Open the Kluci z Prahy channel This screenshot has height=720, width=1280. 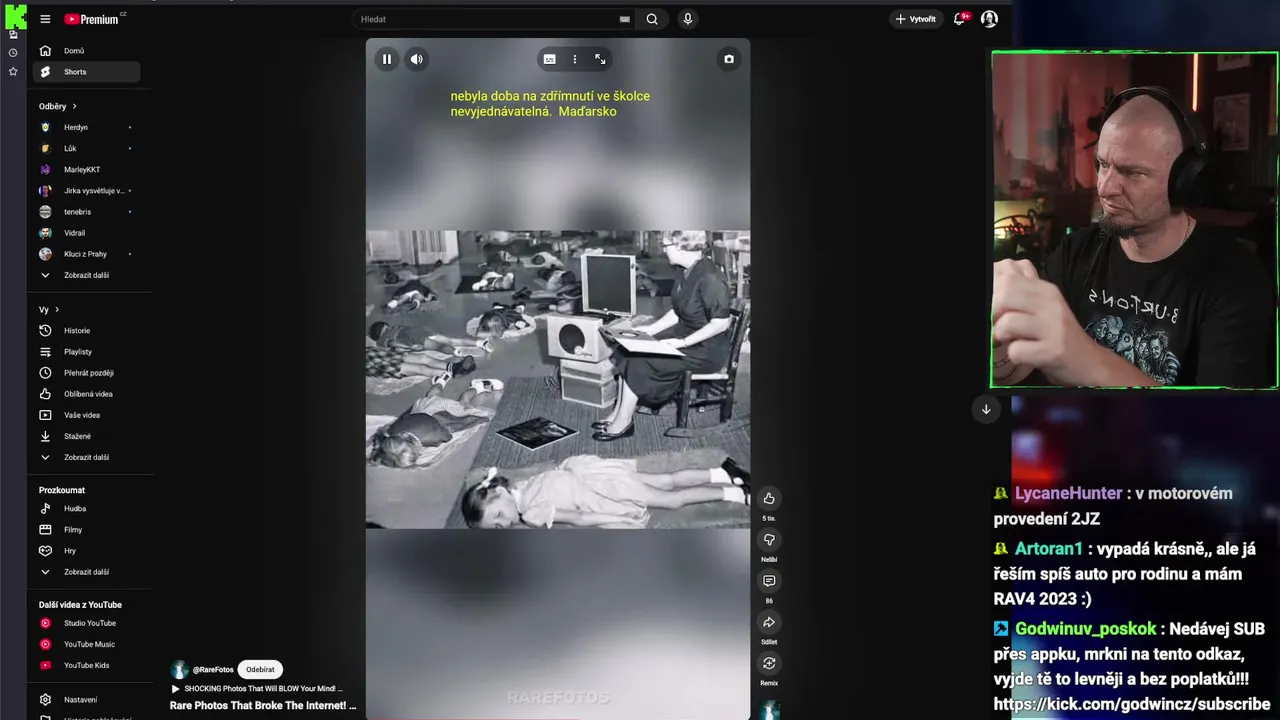click(86, 254)
